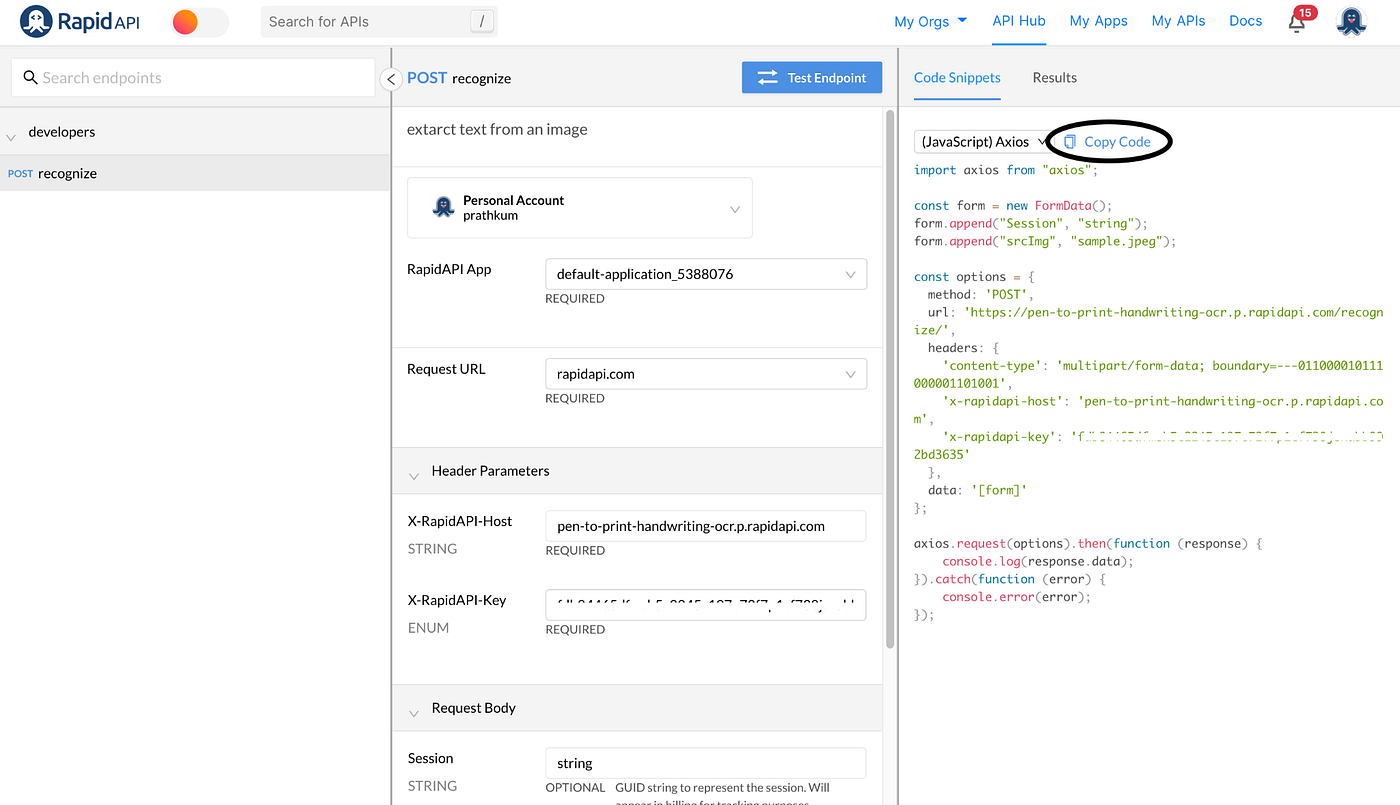1400x805 pixels.
Task: Change the (JavaScript) Axios code language
Action: click(980, 141)
